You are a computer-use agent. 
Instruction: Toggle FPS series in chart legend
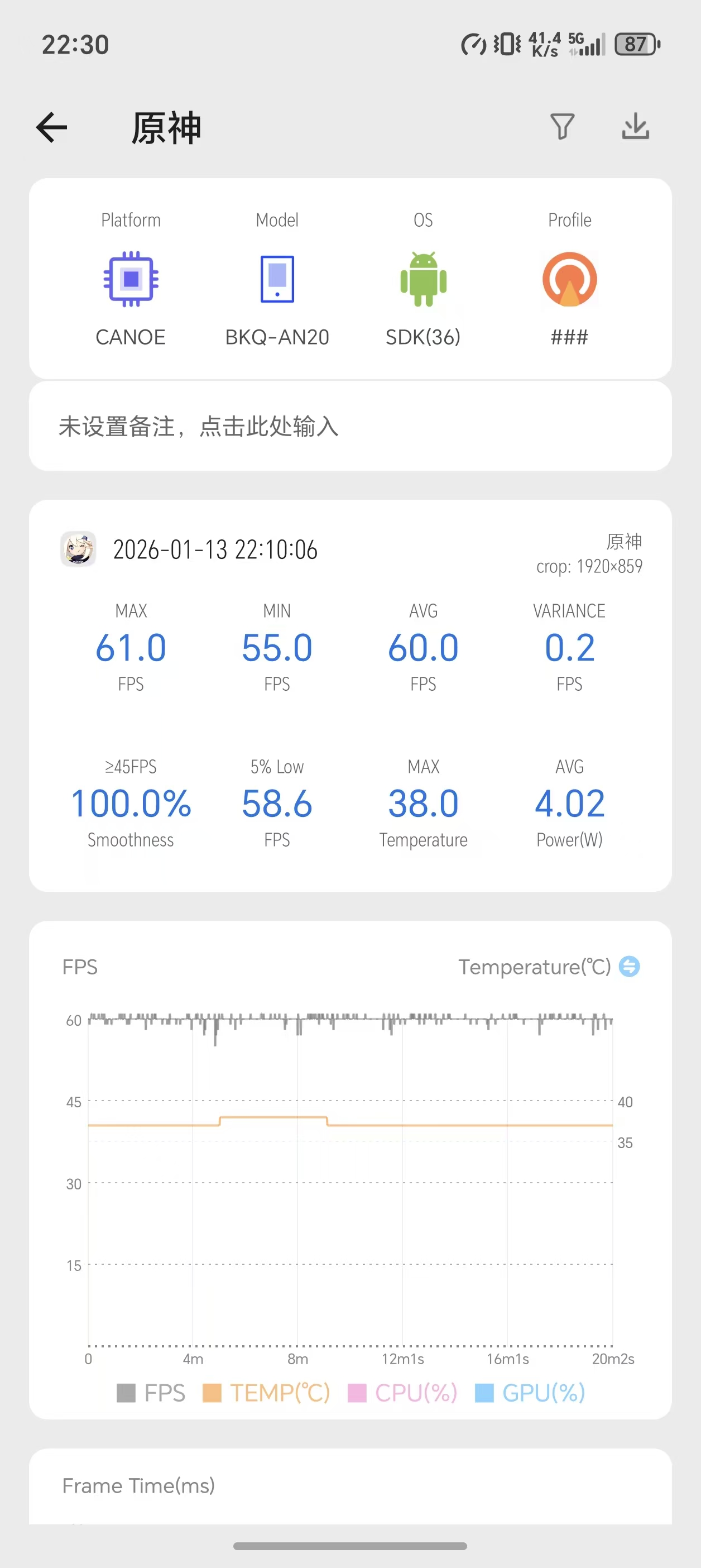[151, 1393]
